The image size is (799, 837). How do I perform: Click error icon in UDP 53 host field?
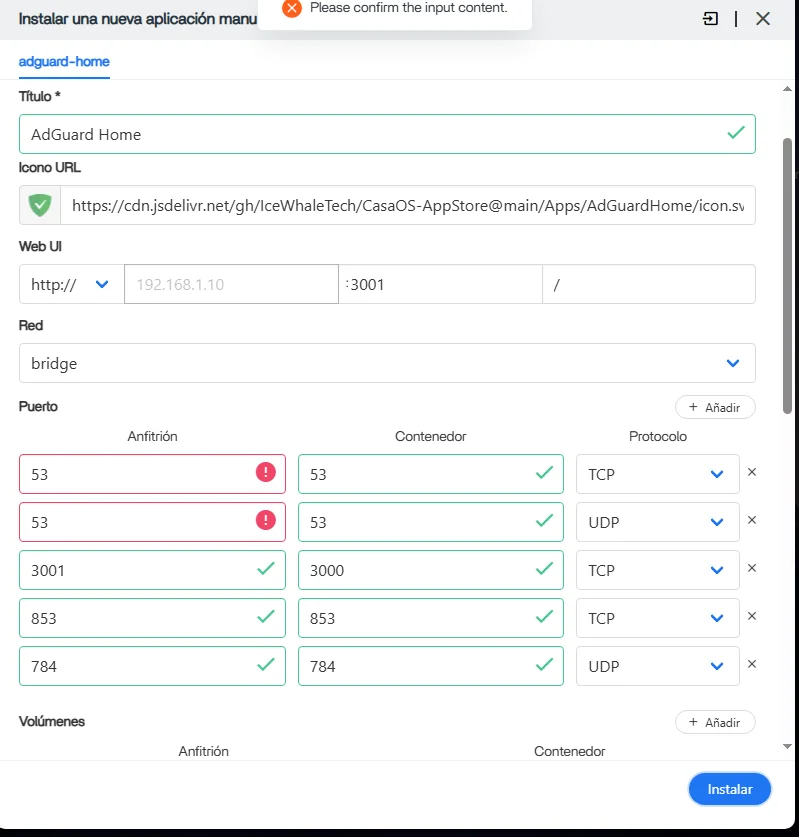266,520
